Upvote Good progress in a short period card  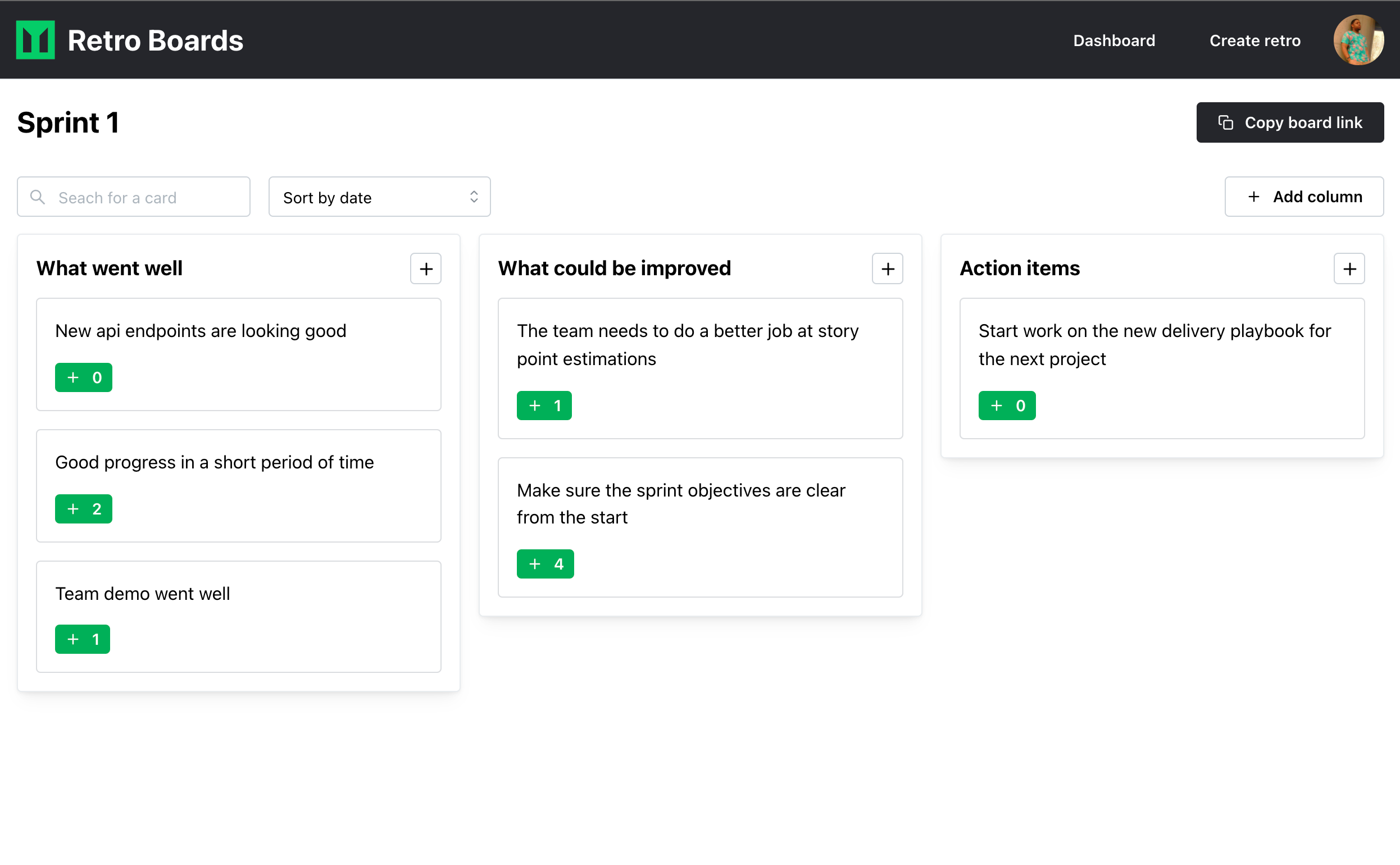(84, 508)
